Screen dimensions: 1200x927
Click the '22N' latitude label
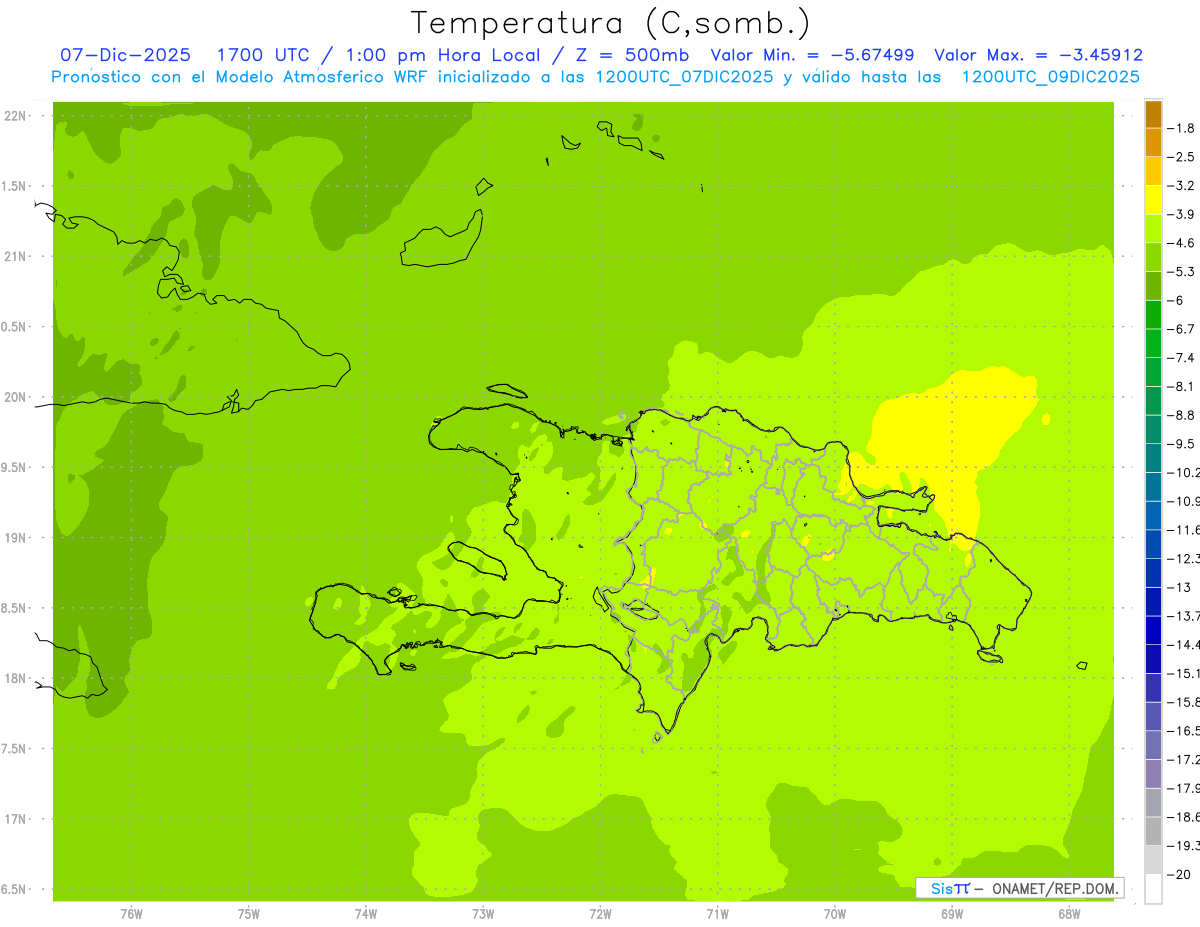click(16, 116)
